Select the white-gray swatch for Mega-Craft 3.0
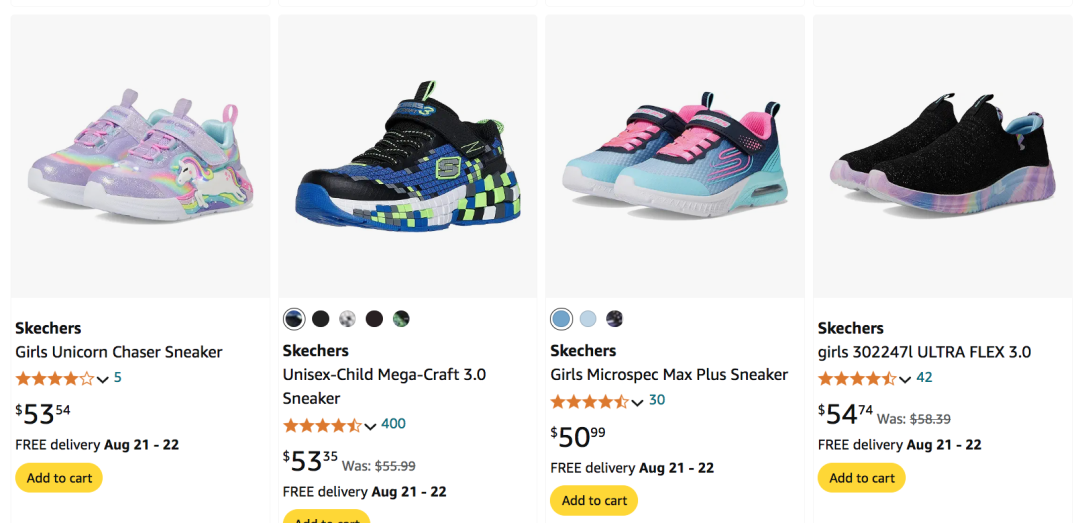1080x523 pixels. [347, 319]
